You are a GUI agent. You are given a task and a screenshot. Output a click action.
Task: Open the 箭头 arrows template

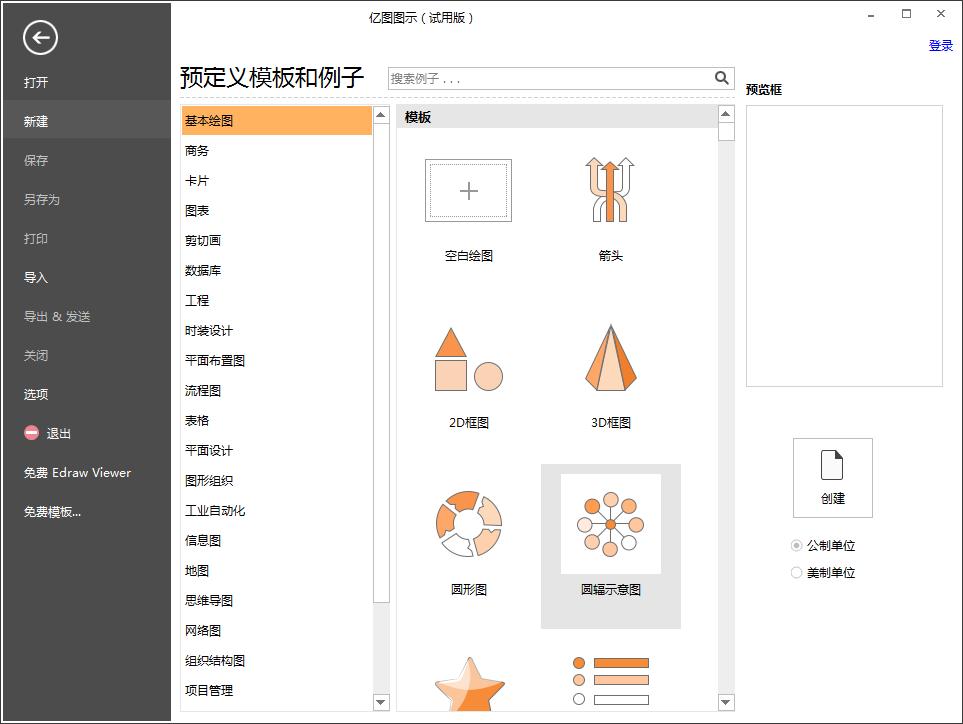pos(610,190)
